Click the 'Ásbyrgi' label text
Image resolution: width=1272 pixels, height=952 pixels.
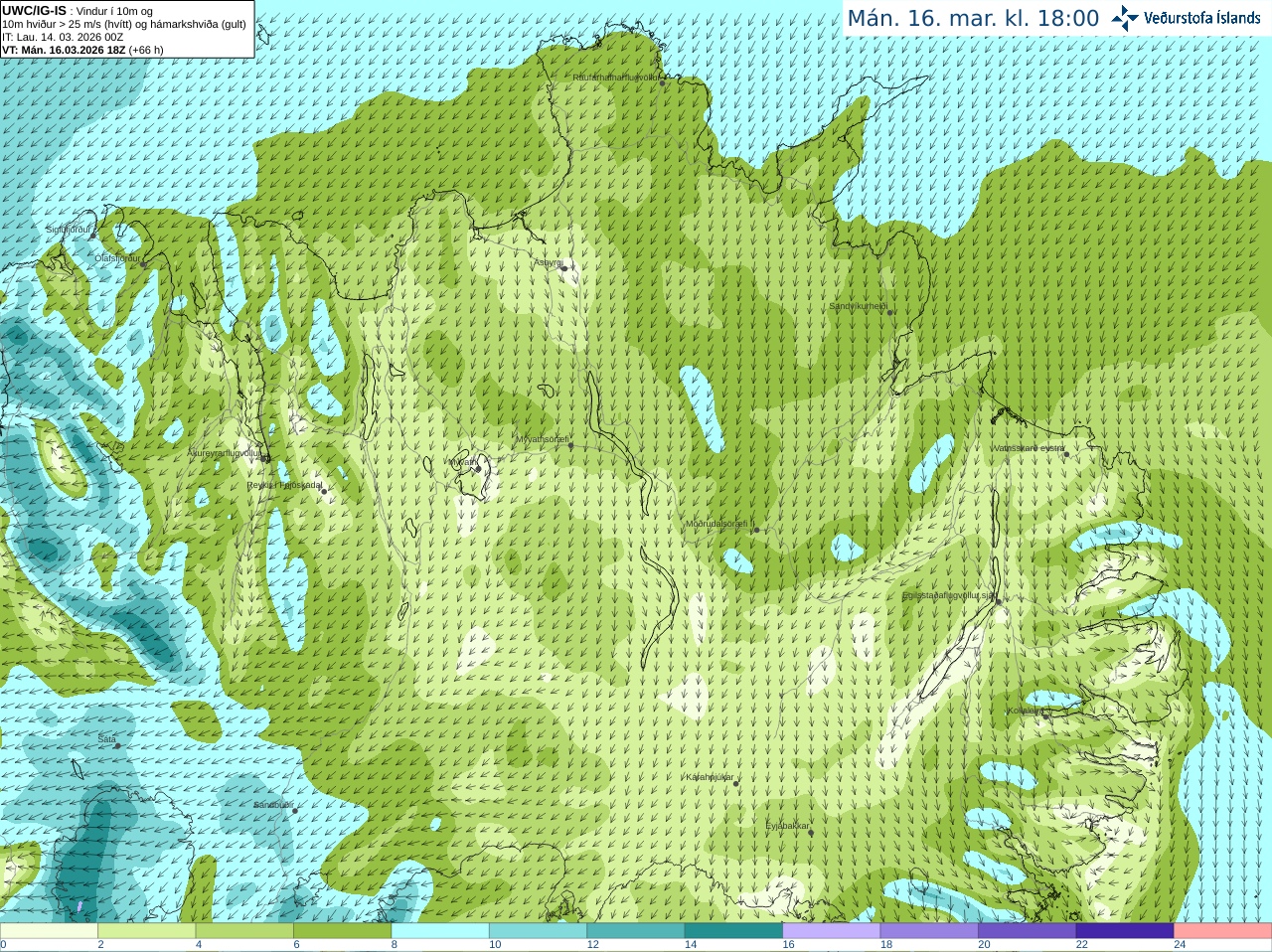(548, 262)
